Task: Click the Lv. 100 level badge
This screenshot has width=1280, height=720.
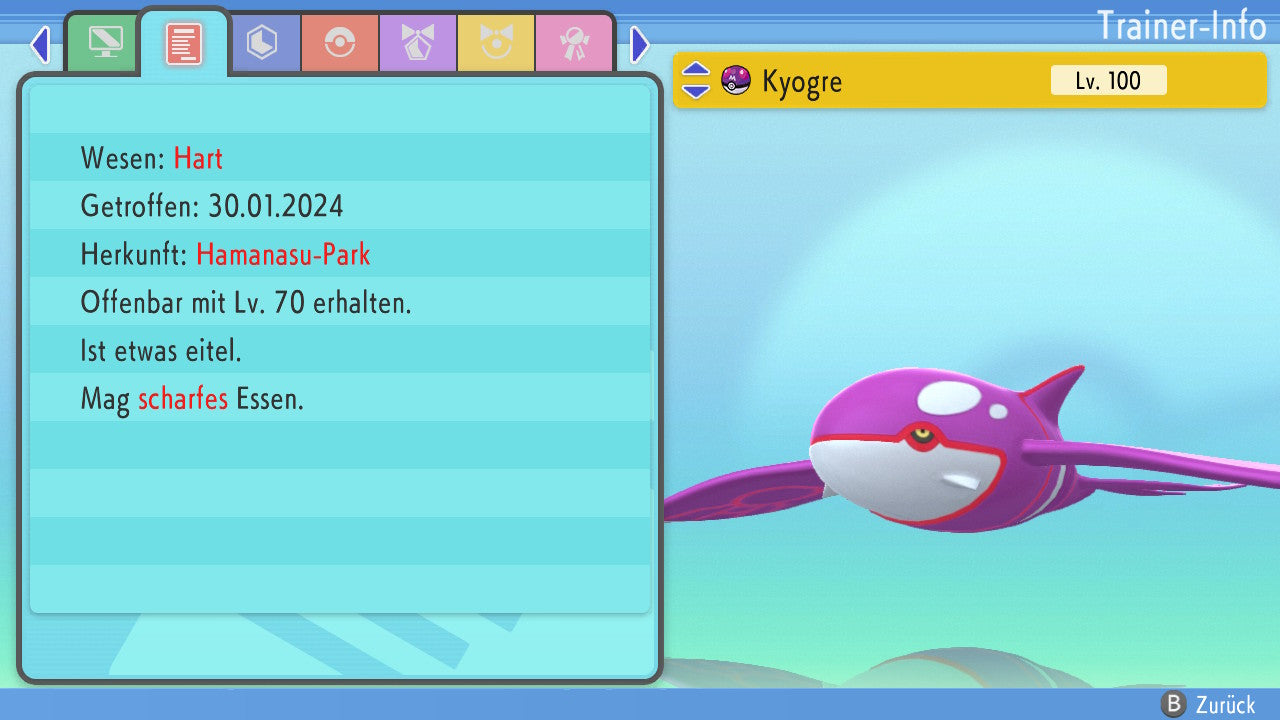Action: (1108, 80)
